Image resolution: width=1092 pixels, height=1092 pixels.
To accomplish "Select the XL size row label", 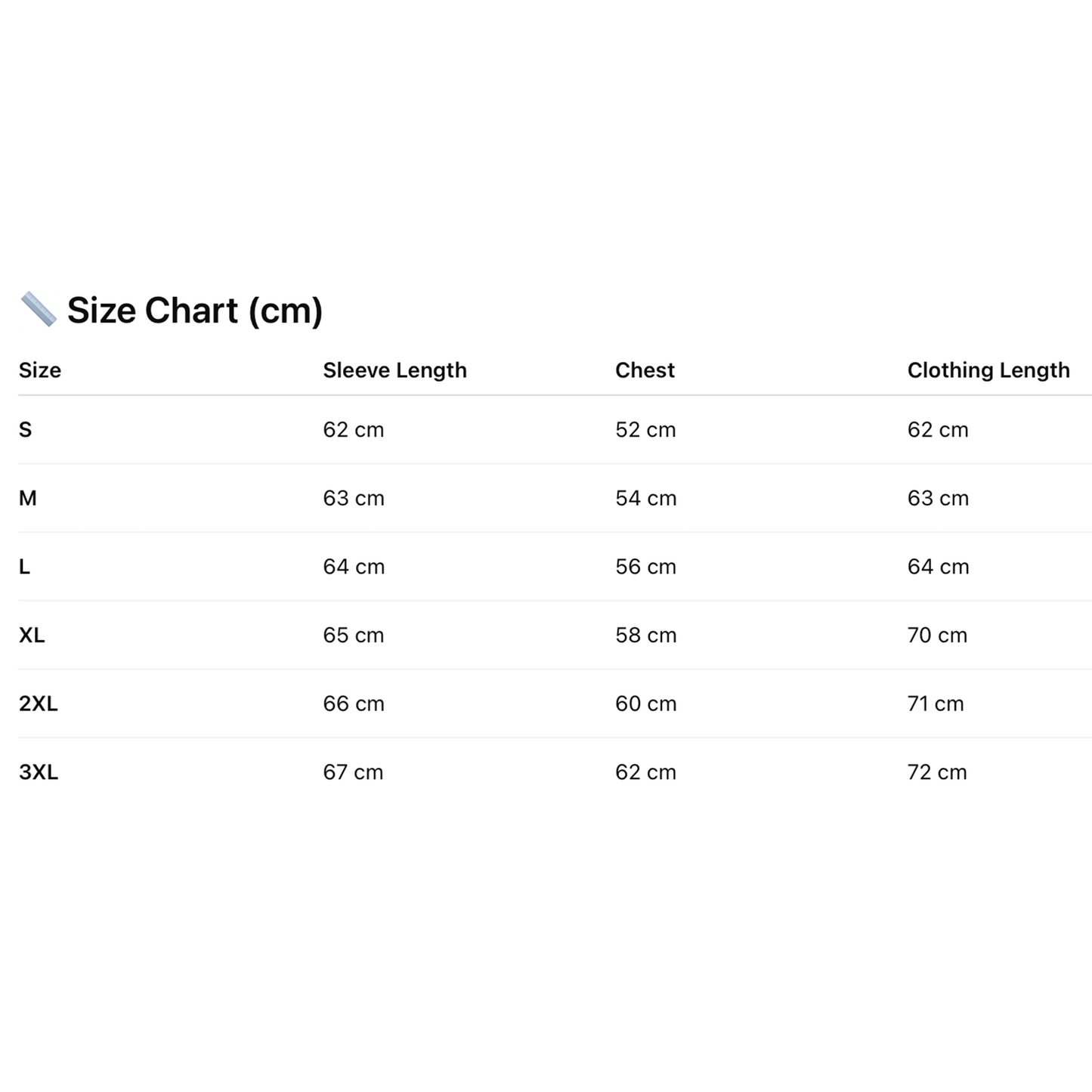I will [x=32, y=635].
